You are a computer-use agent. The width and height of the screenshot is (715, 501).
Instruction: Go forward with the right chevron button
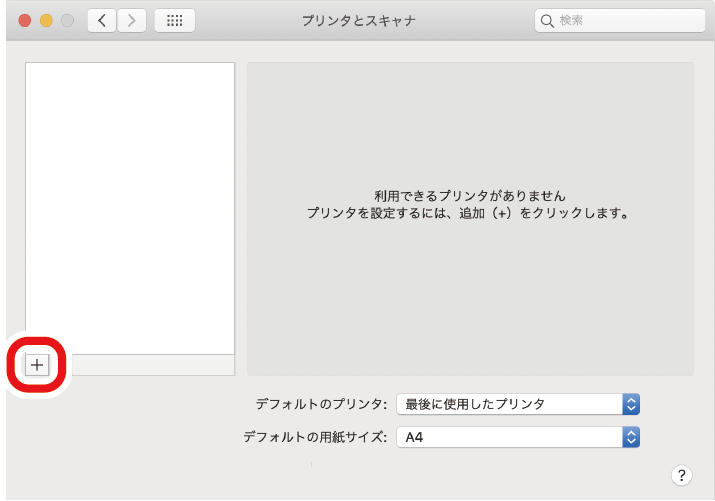(x=132, y=20)
